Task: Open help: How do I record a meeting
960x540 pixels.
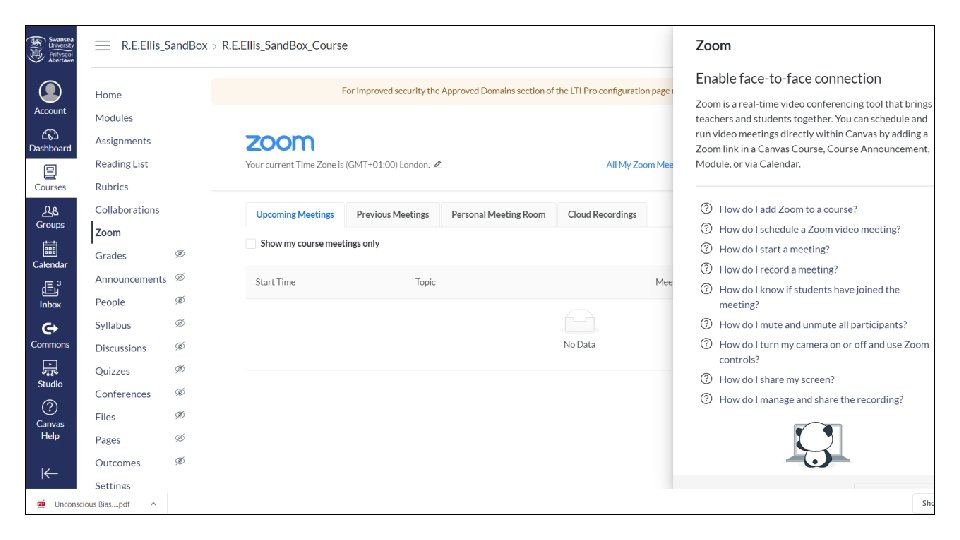Action: (x=778, y=269)
